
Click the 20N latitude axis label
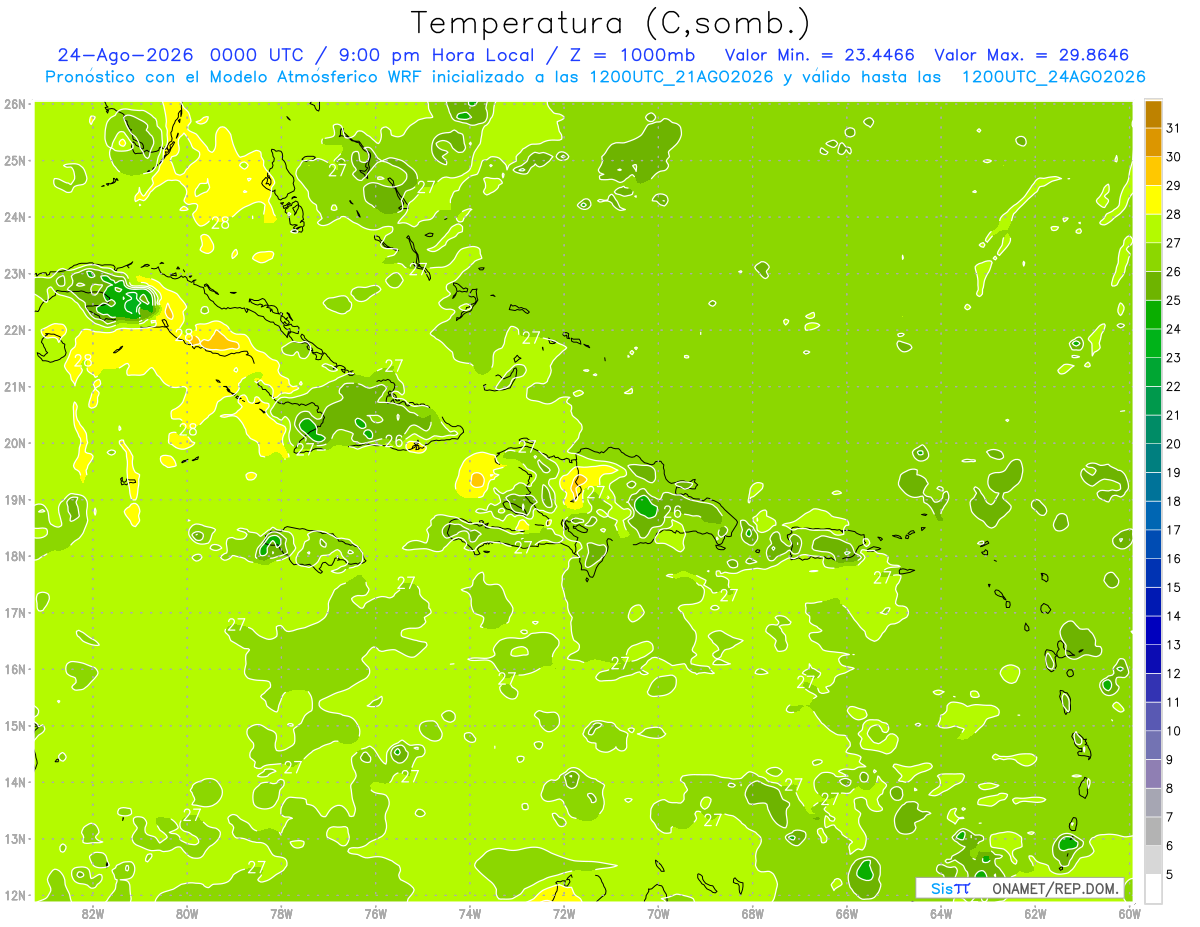15,443
